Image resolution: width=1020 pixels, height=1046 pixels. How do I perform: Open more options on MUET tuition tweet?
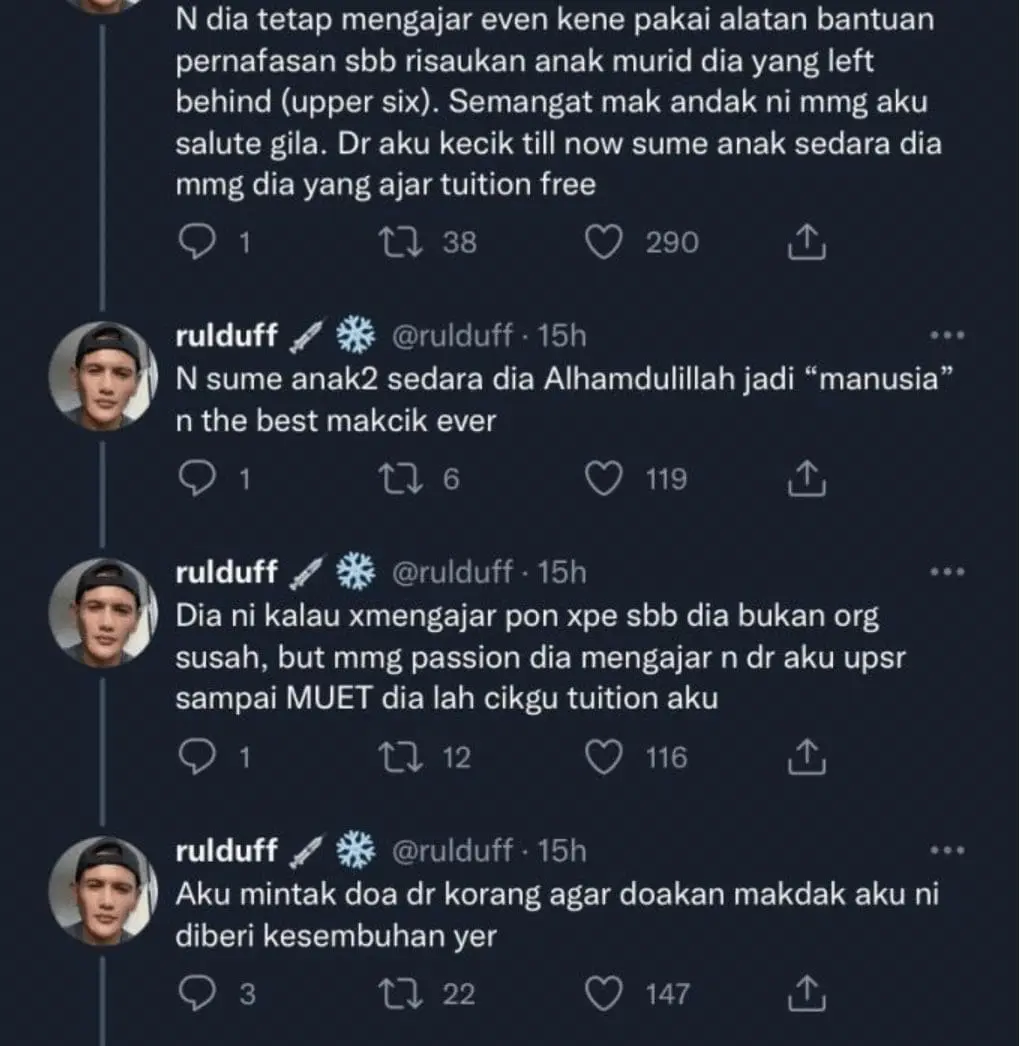point(947,573)
